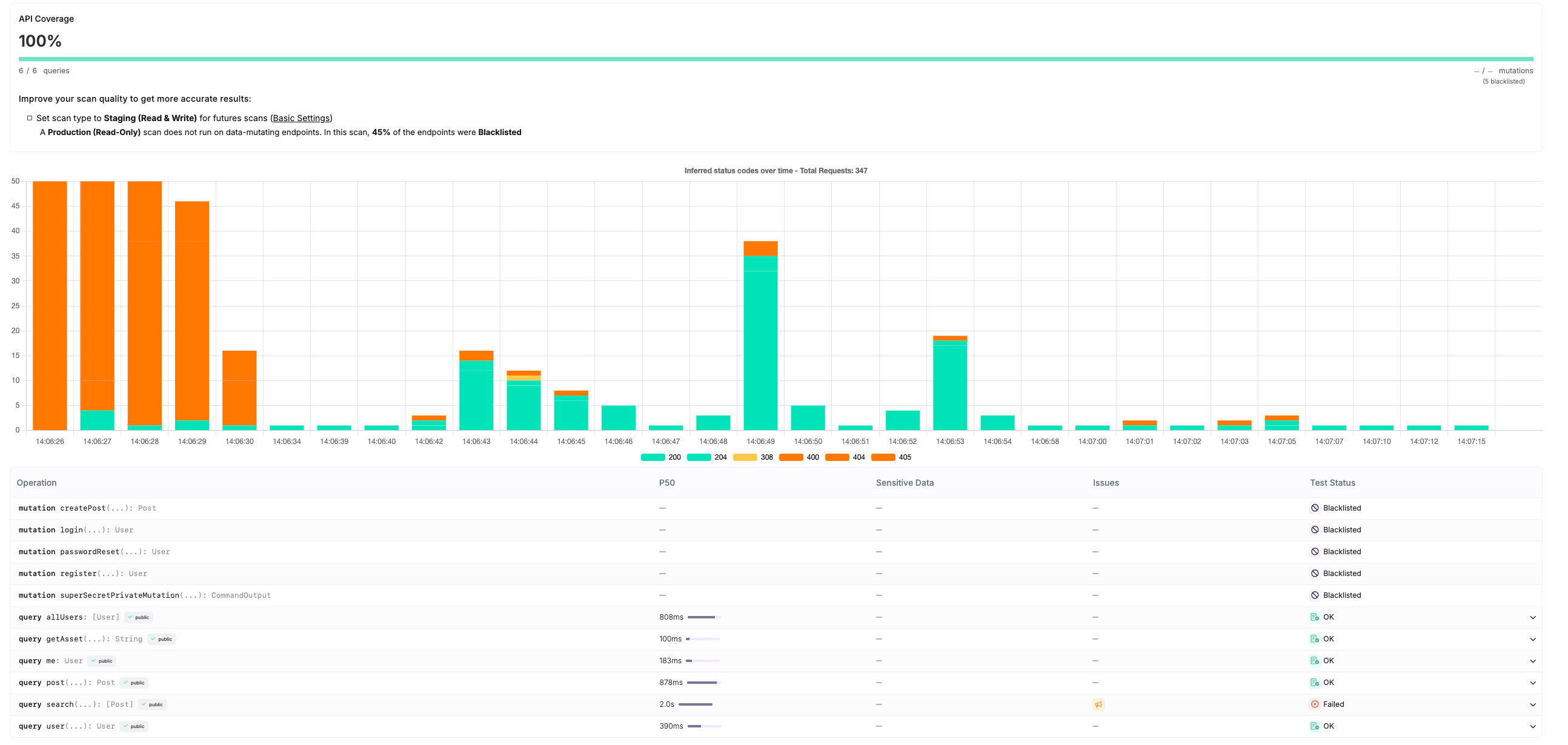Check the Set scan type to Staging checkbox
Image resolution: width=1568 pixels, height=745 pixels.
[x=29, y=118]
